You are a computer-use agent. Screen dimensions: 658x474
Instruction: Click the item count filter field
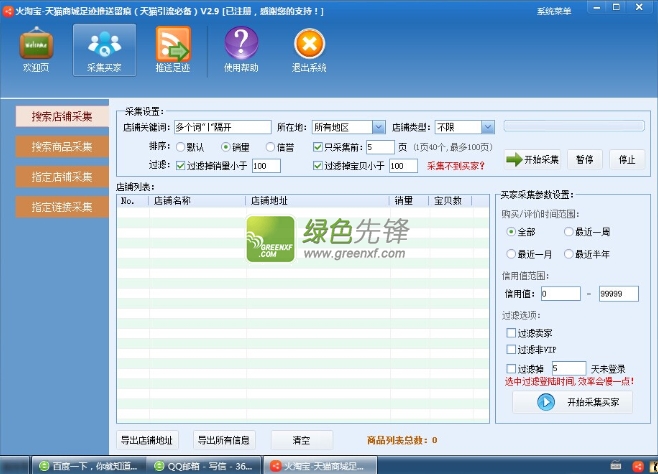403,166
